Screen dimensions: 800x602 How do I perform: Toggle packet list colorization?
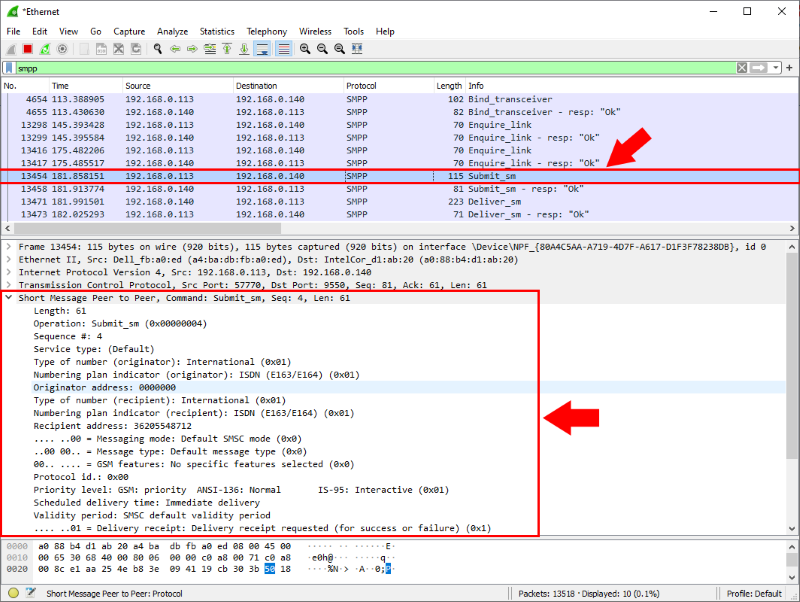pyautogui.click(x=284, y=49)
